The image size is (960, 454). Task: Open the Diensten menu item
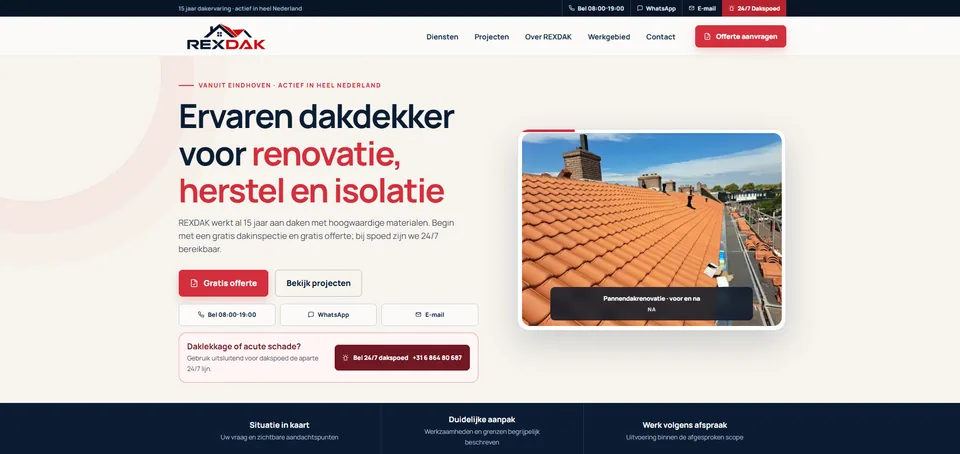click(x=442, y=37)
